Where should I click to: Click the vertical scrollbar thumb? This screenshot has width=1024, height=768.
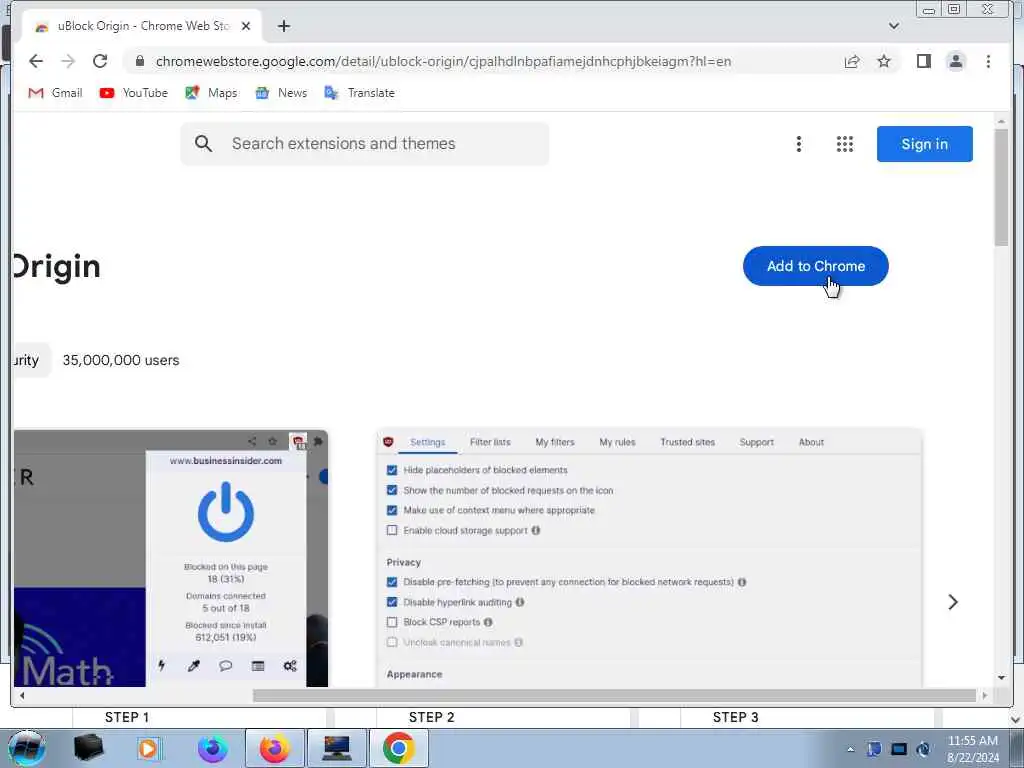(1001, 187)
